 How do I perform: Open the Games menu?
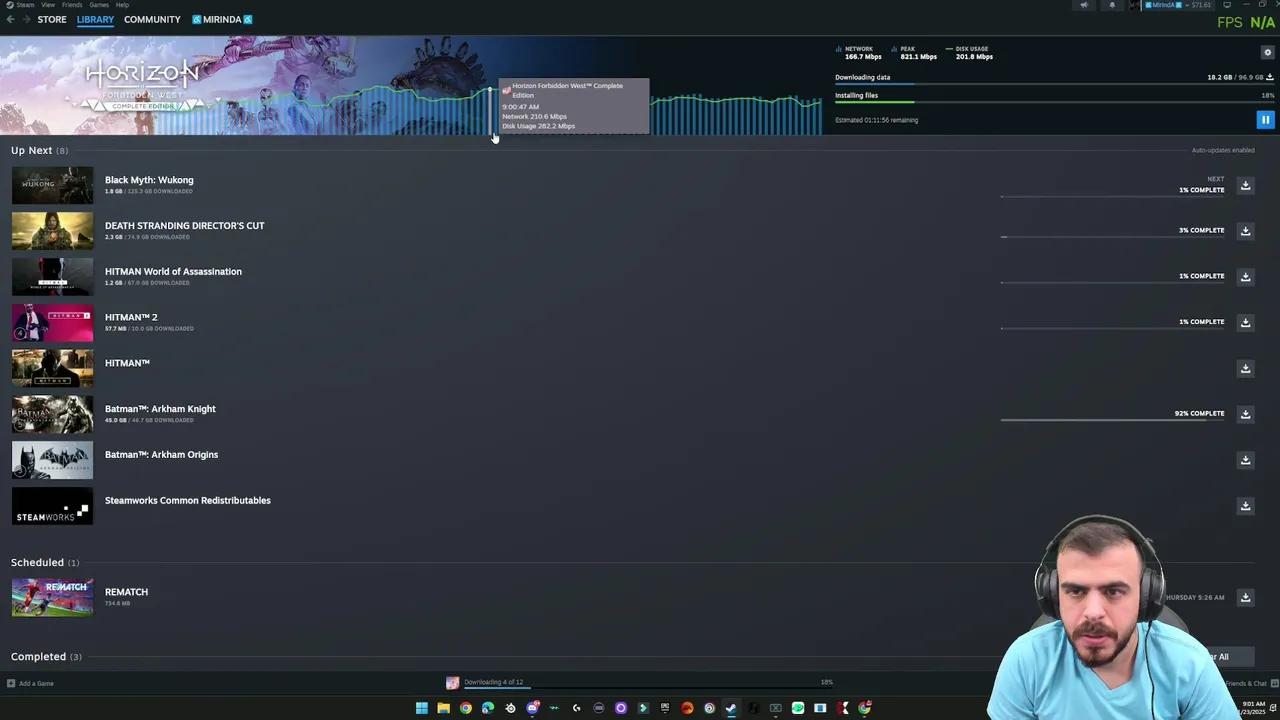[99, 5]
